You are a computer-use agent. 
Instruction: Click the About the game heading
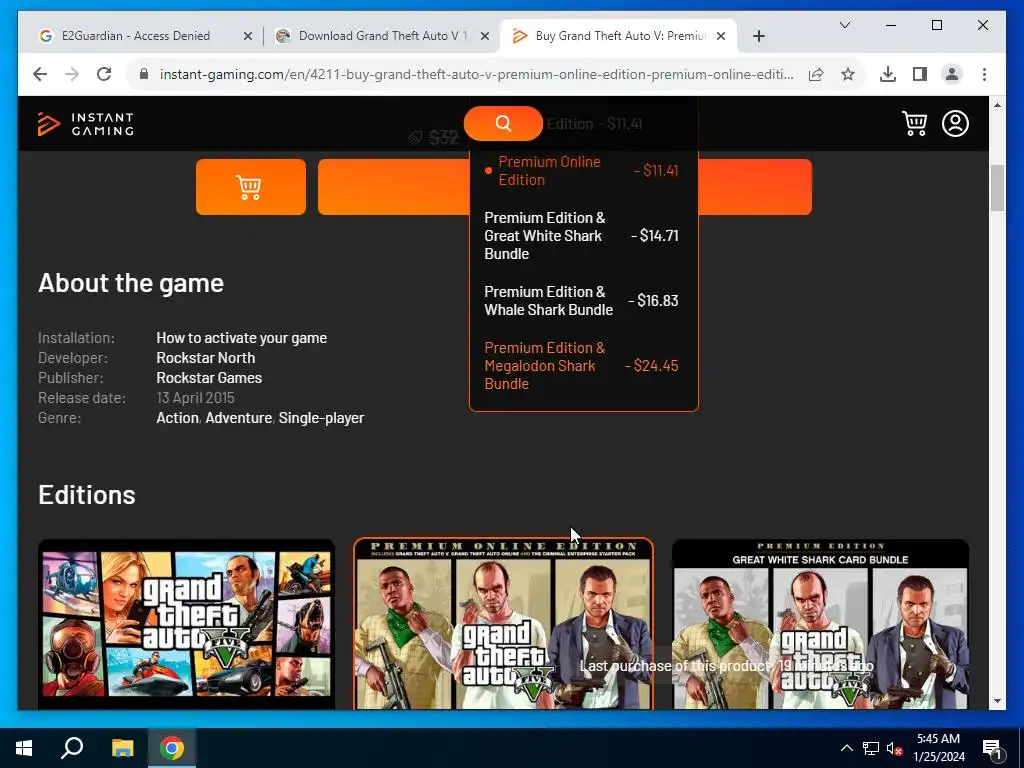(x=131, y=283)
